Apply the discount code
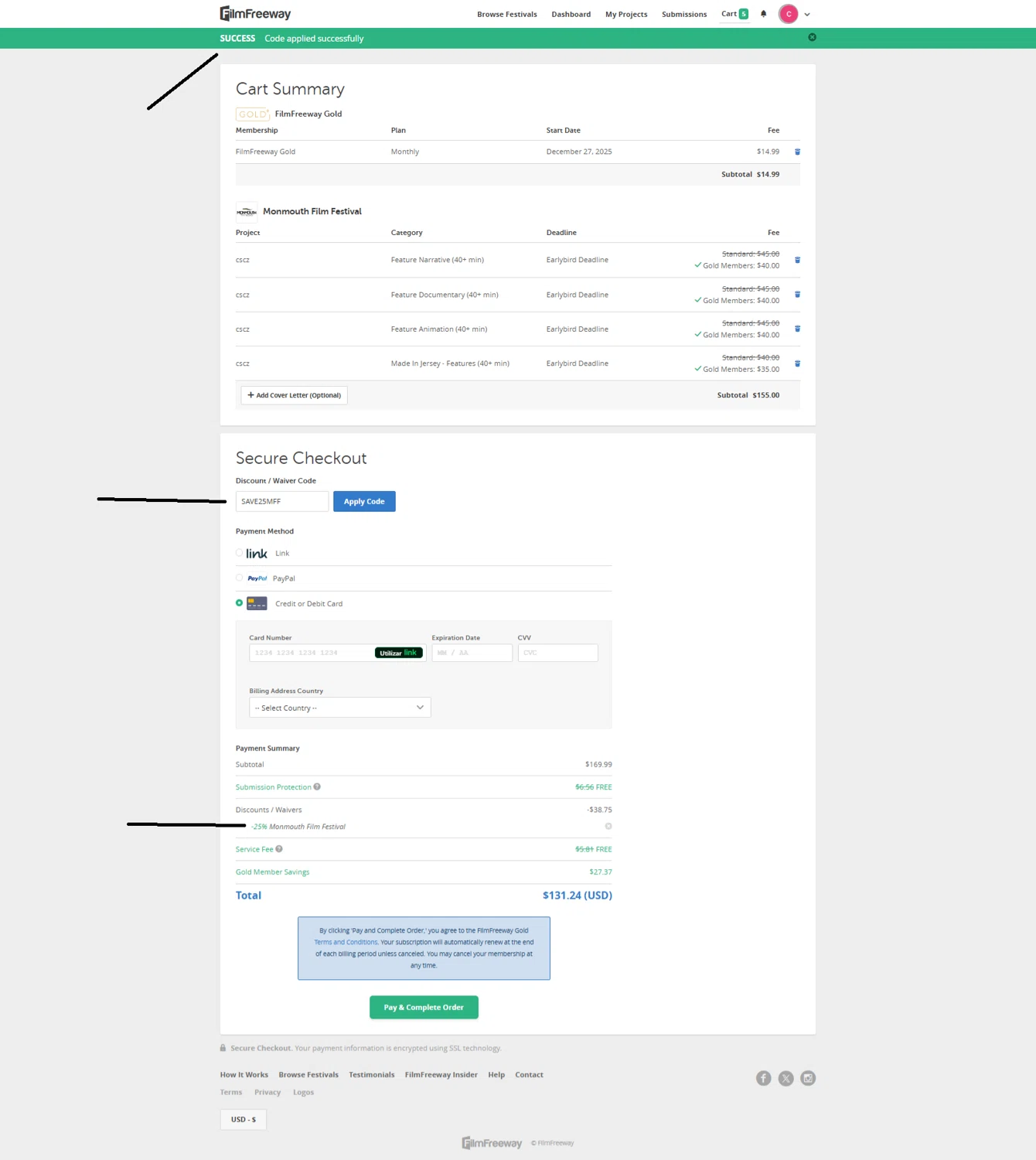The image size is (1036, 1160). click(x=364, y=501)
